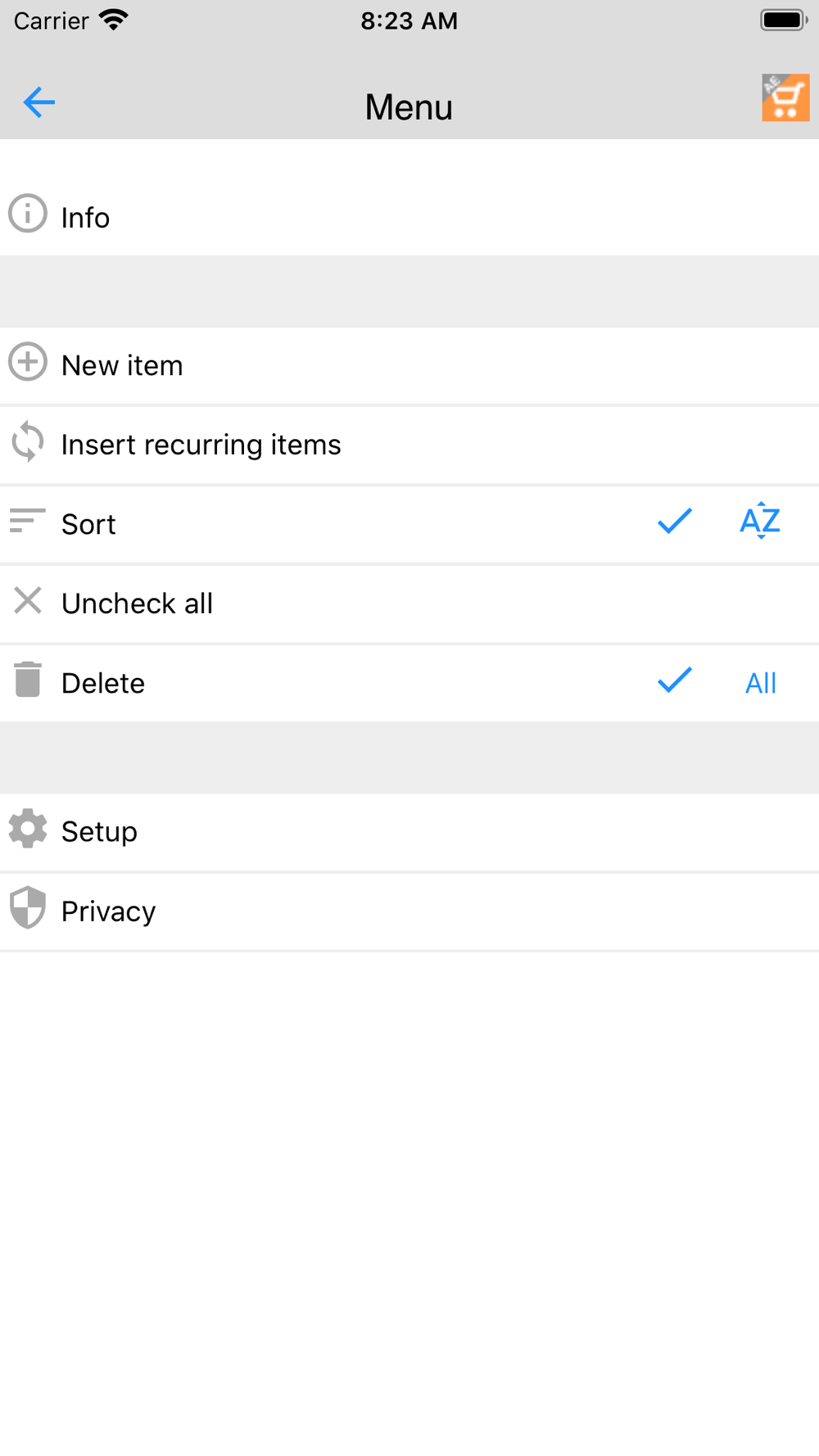819x1456 pixels.
Task: Tap Uncheck all label
Action: pos(137,604)
